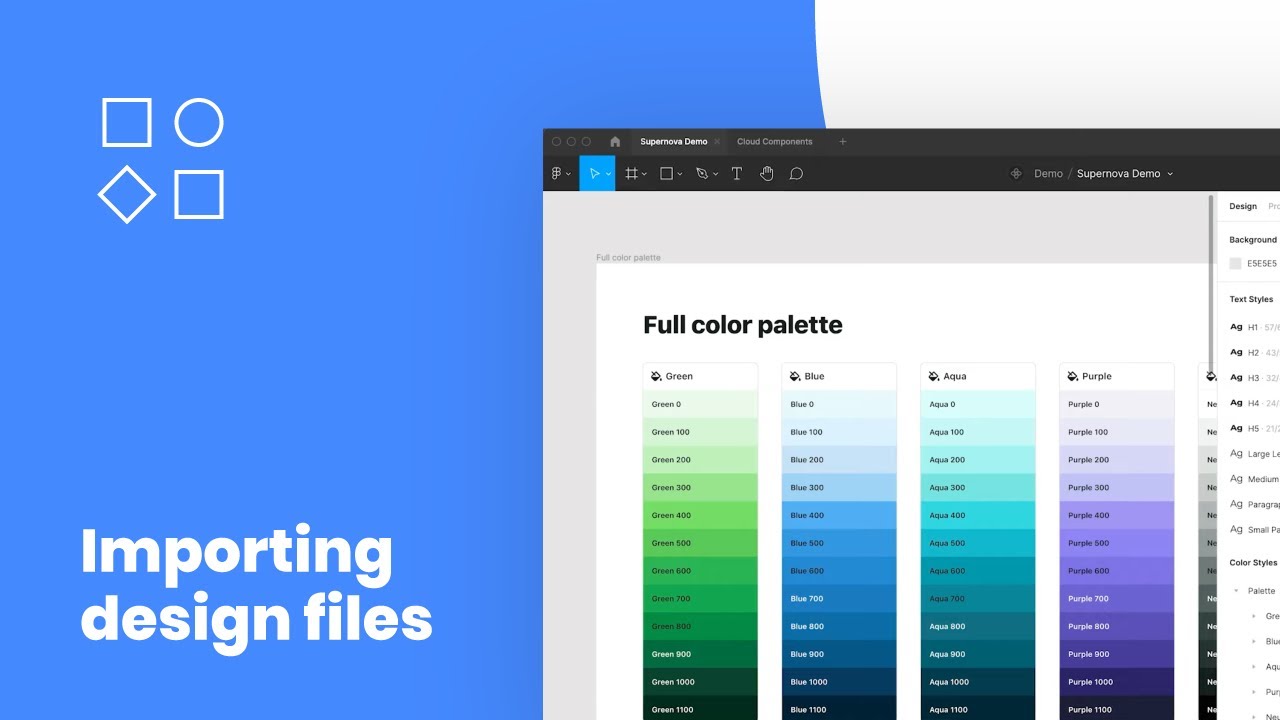Image resolution: width=1280 pixels, height=720 pixels.
Task: Select the H5 text style
Action: pyautogui.click(x=1254, y=428)
